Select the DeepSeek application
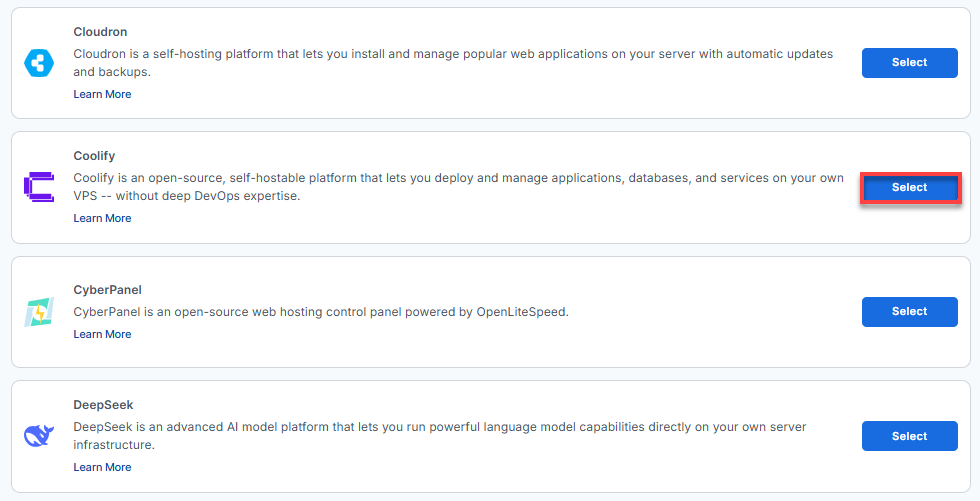This screenshot has width=980, height=501. point(909,436)
